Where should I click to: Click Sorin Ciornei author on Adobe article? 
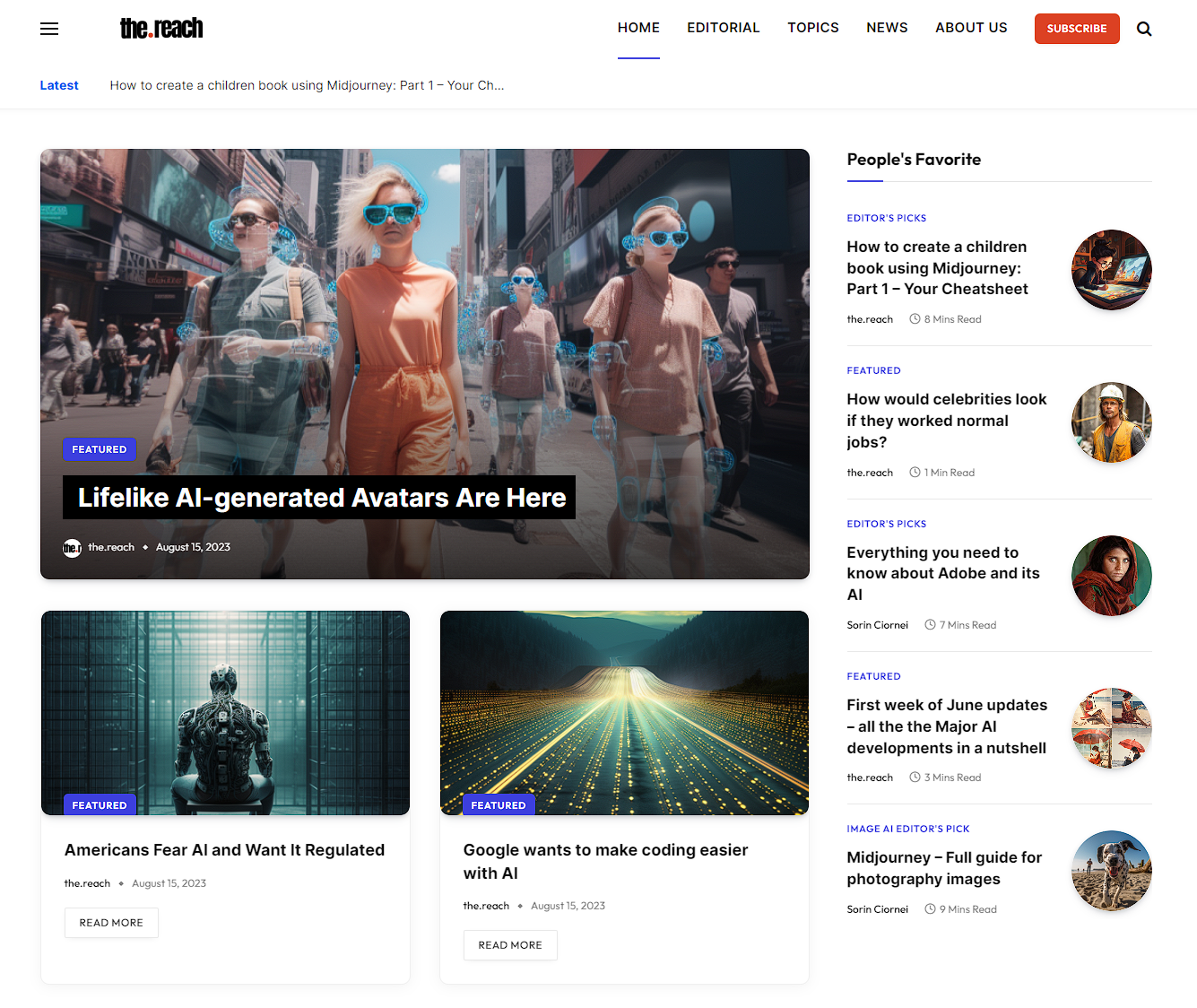(x=877, y=625)
